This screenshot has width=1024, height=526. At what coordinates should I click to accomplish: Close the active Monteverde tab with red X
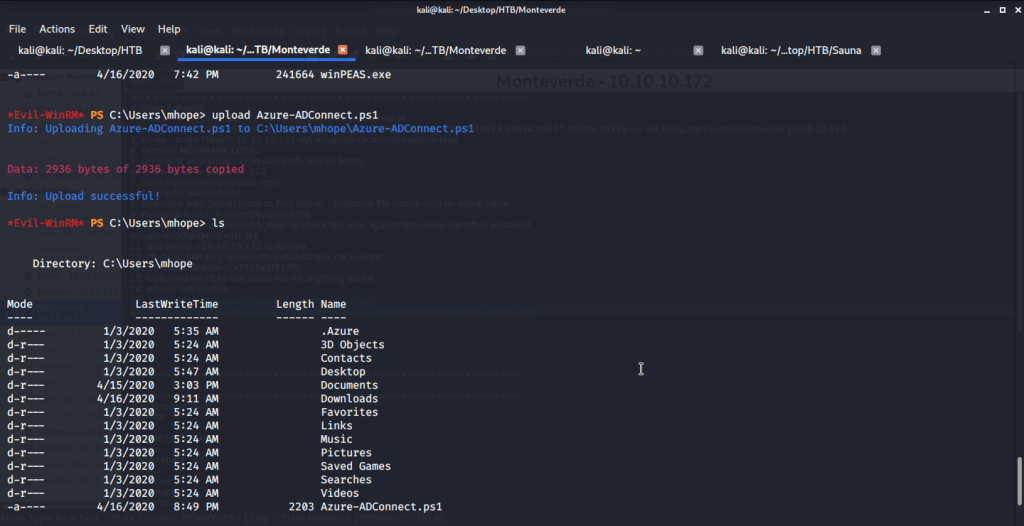point(342,50)
